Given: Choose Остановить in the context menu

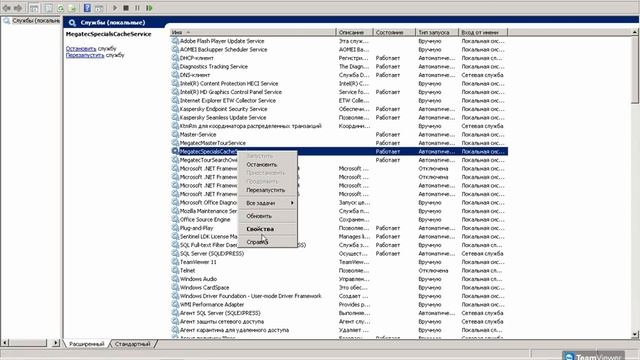Looking at the screenshot, I should pyautogui.click(x=267, y=164).
